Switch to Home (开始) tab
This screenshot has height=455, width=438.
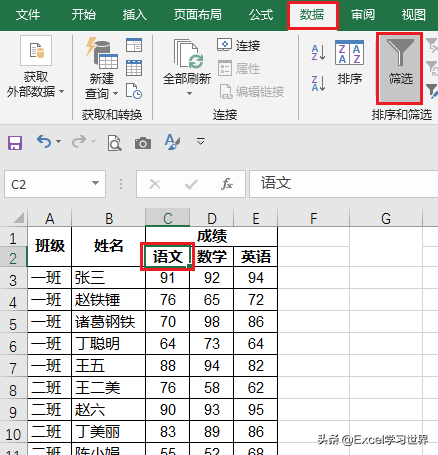pos(84,15)
